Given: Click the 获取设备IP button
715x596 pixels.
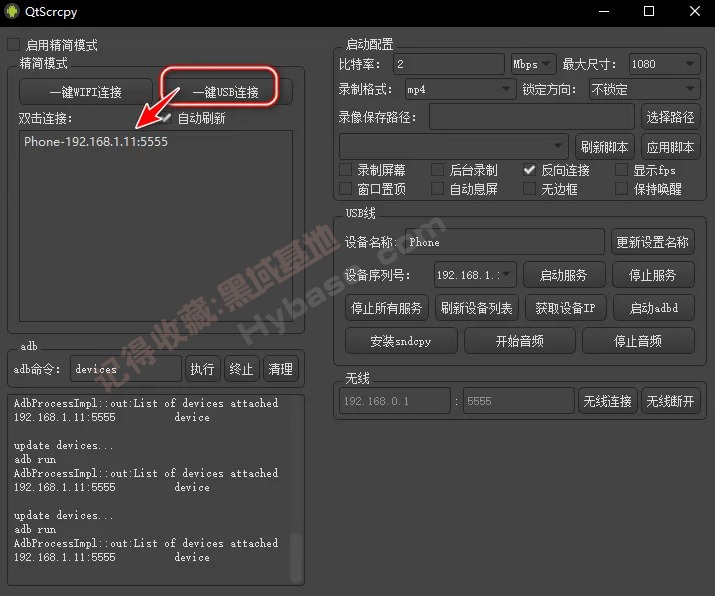Looking at the screenshot, I should pos(565,308).
